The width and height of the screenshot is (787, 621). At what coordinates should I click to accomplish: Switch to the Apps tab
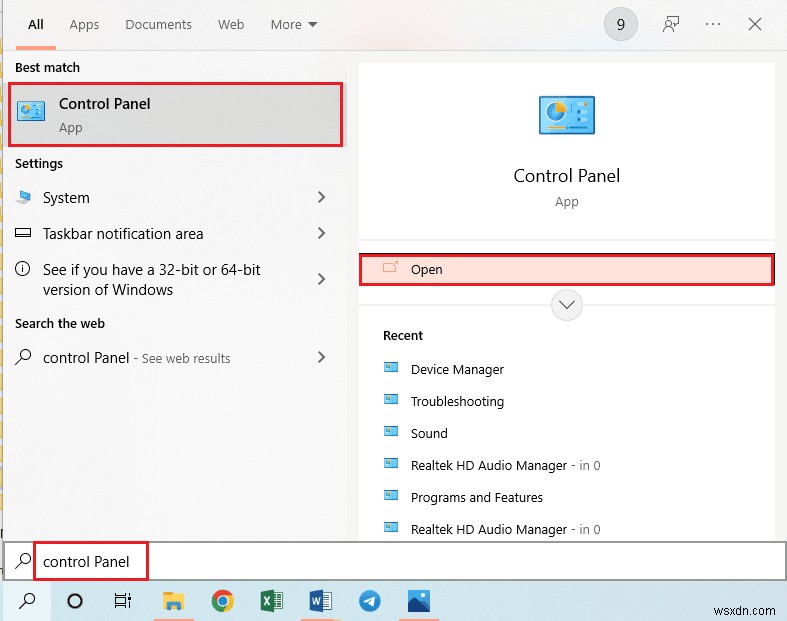(84, 25)
